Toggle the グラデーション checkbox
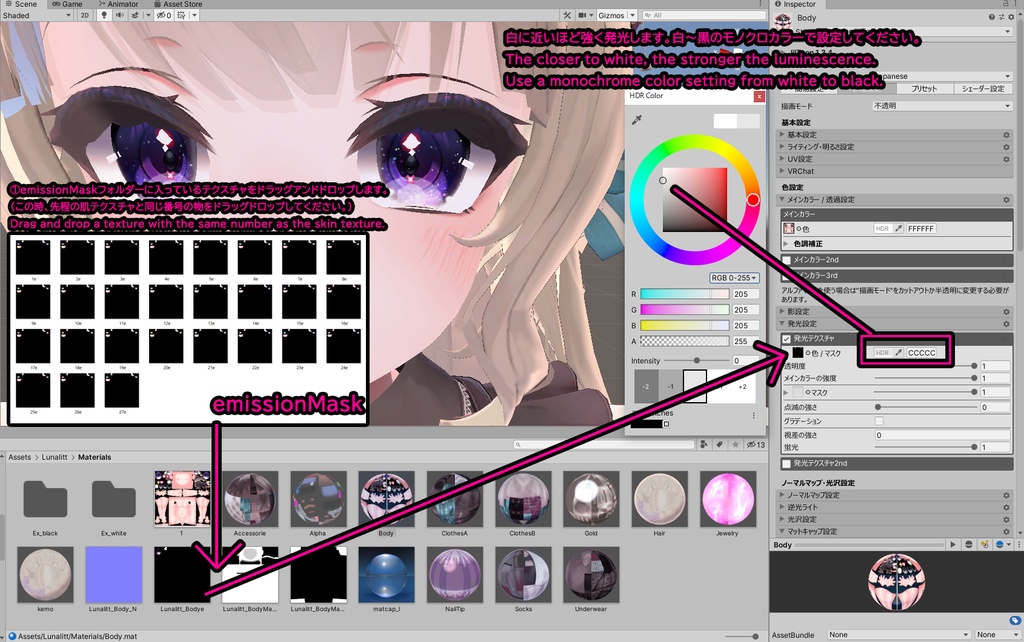 click(x=878, y=421)
